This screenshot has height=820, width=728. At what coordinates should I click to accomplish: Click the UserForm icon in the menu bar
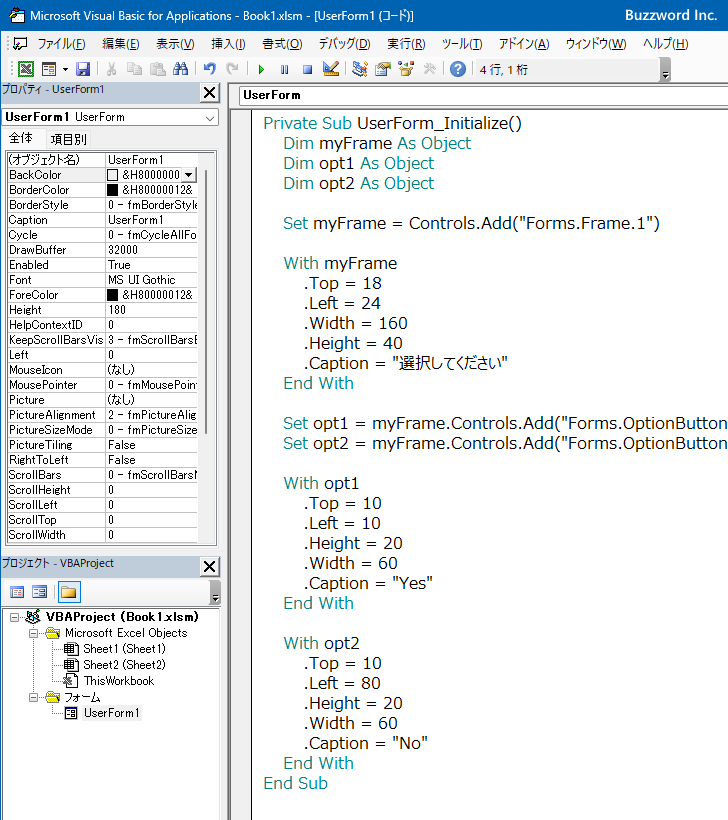(x=20, y=44)
